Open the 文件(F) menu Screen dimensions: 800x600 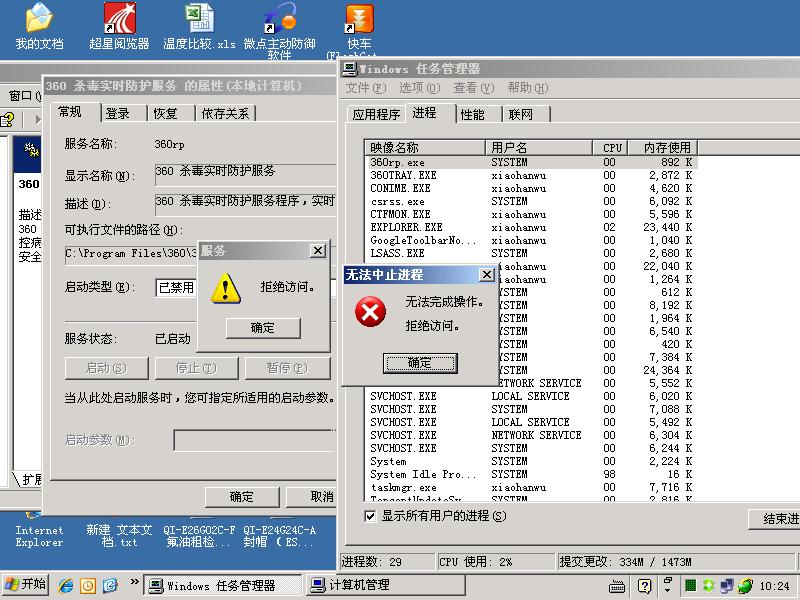click(x=365, y=88)
